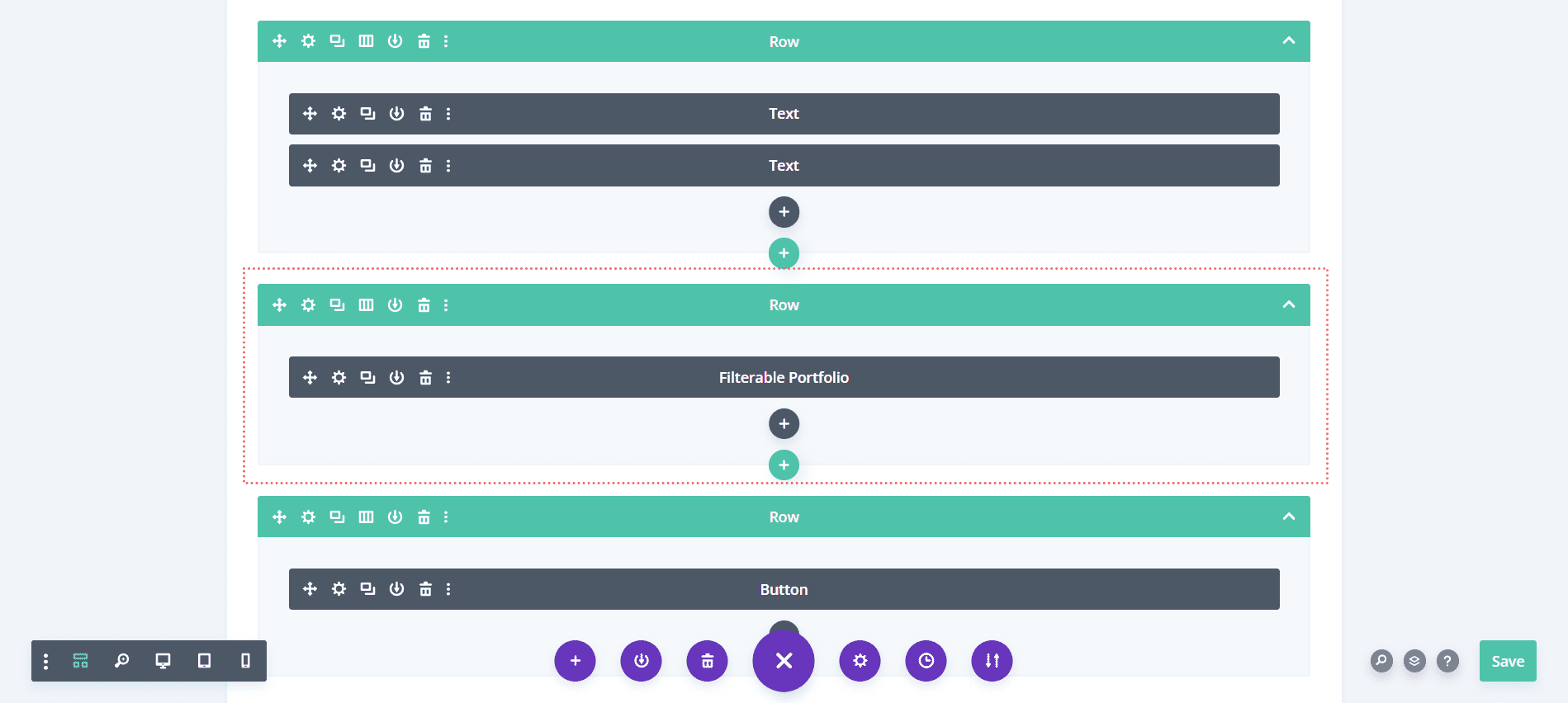Click the green Save button
This screenshot has width=1568, height=703.
pyautogui.click(x=1508, y=661)
